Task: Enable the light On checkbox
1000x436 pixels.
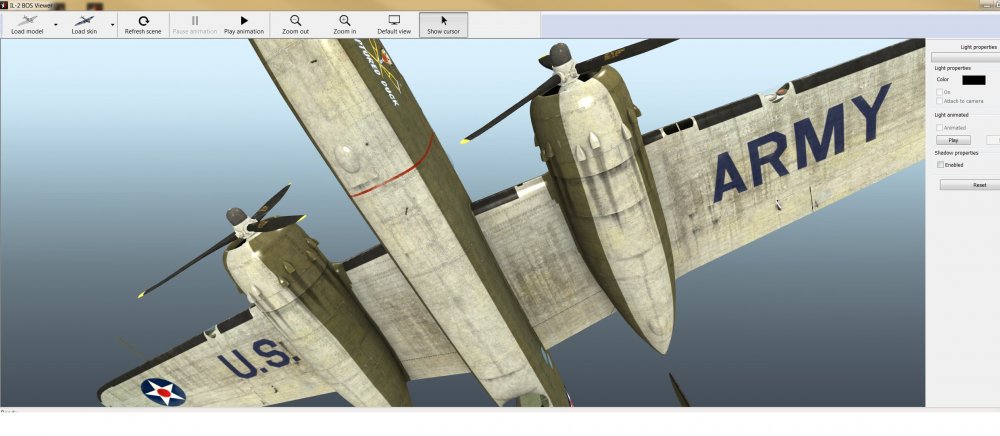Action: (940, 92)
